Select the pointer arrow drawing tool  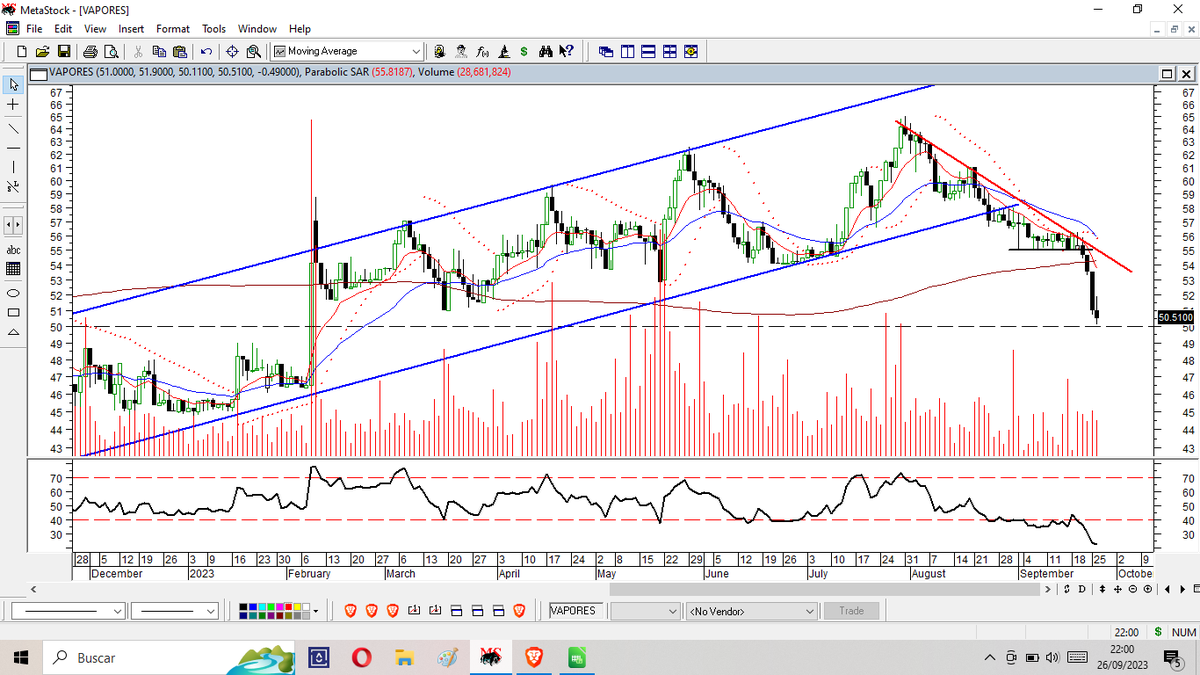tap(13, 85)
